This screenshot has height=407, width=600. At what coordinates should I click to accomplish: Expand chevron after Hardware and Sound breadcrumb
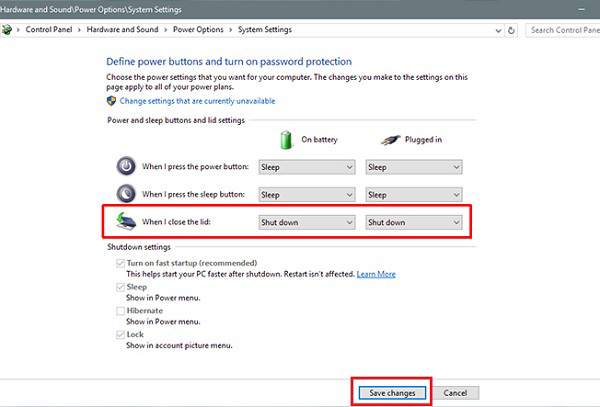point(165,30)
